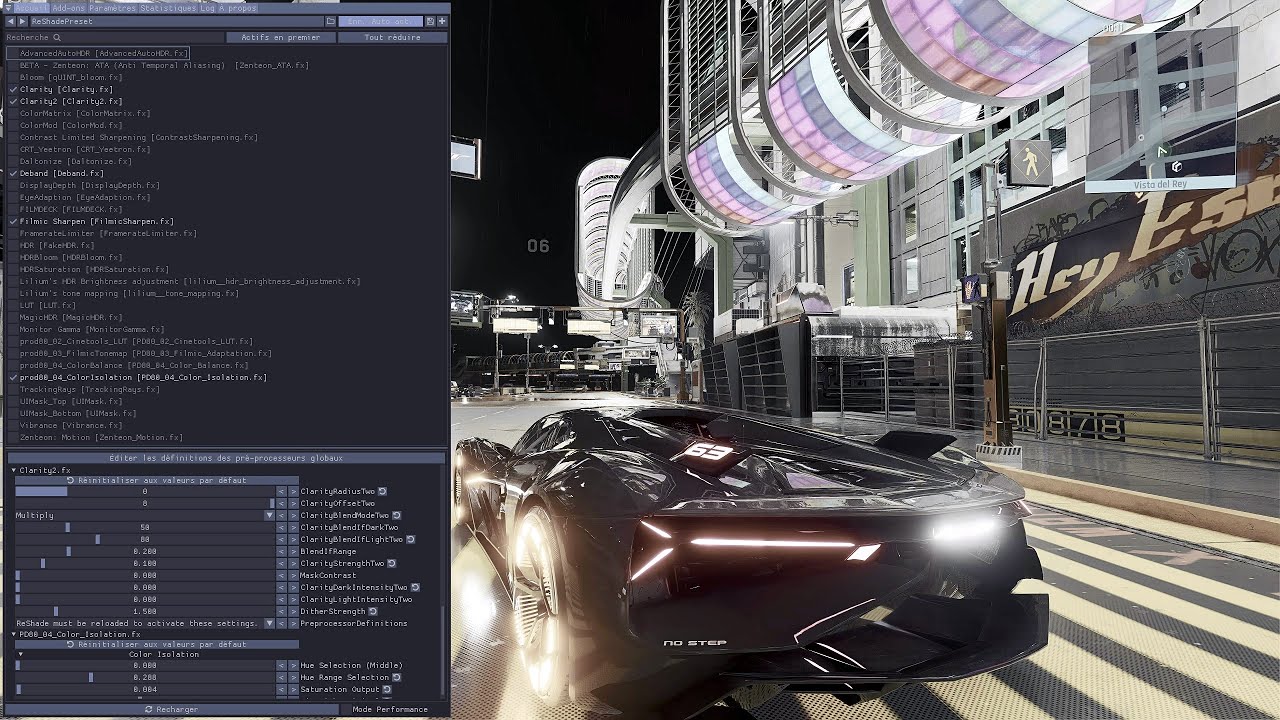Enable the Vibrance [Vibrance.fx] effect
The width and height of the screenshot is (1280, 720).
pyautogui.click(x=14, y=426)
